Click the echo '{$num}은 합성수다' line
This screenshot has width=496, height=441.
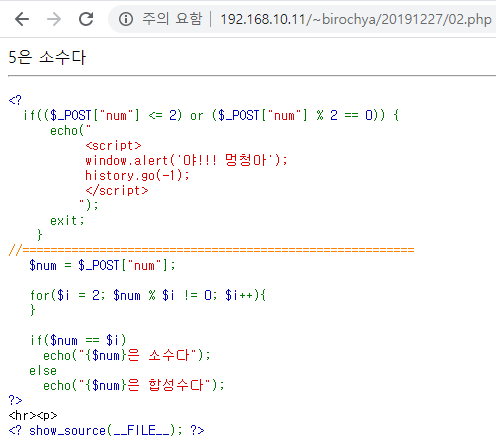(134, 385)
